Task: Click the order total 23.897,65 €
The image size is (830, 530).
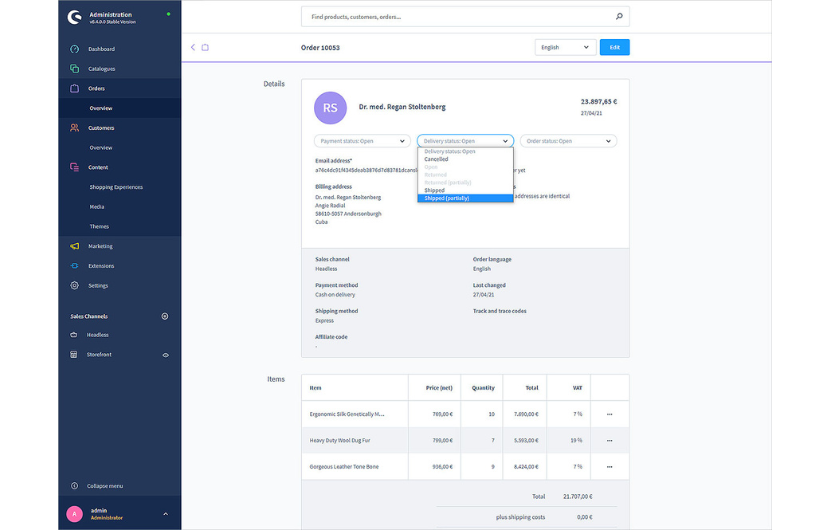Action: 599,101
